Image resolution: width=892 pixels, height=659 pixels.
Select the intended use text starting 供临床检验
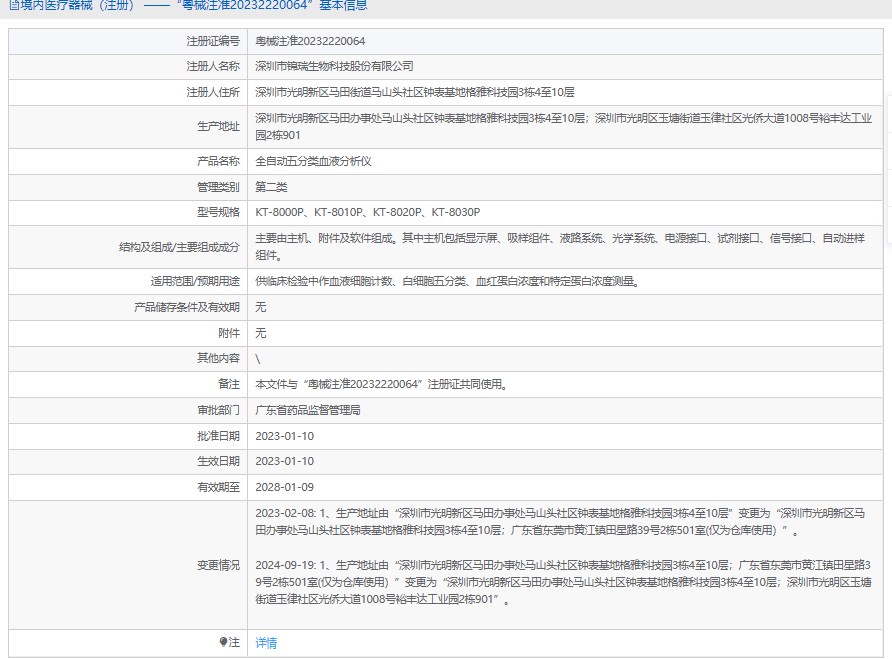coord(448,281)
